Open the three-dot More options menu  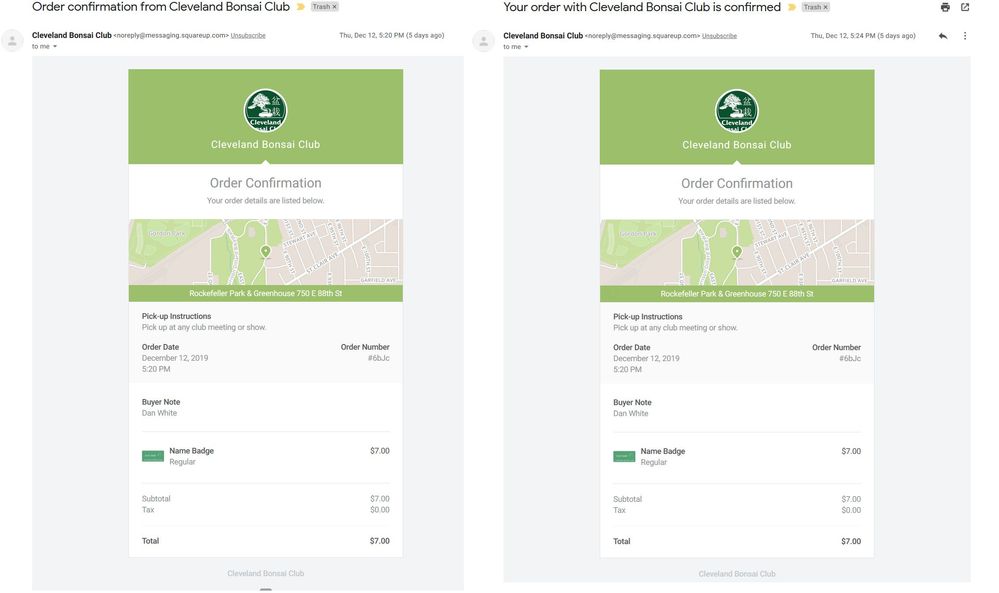[965, 36]
